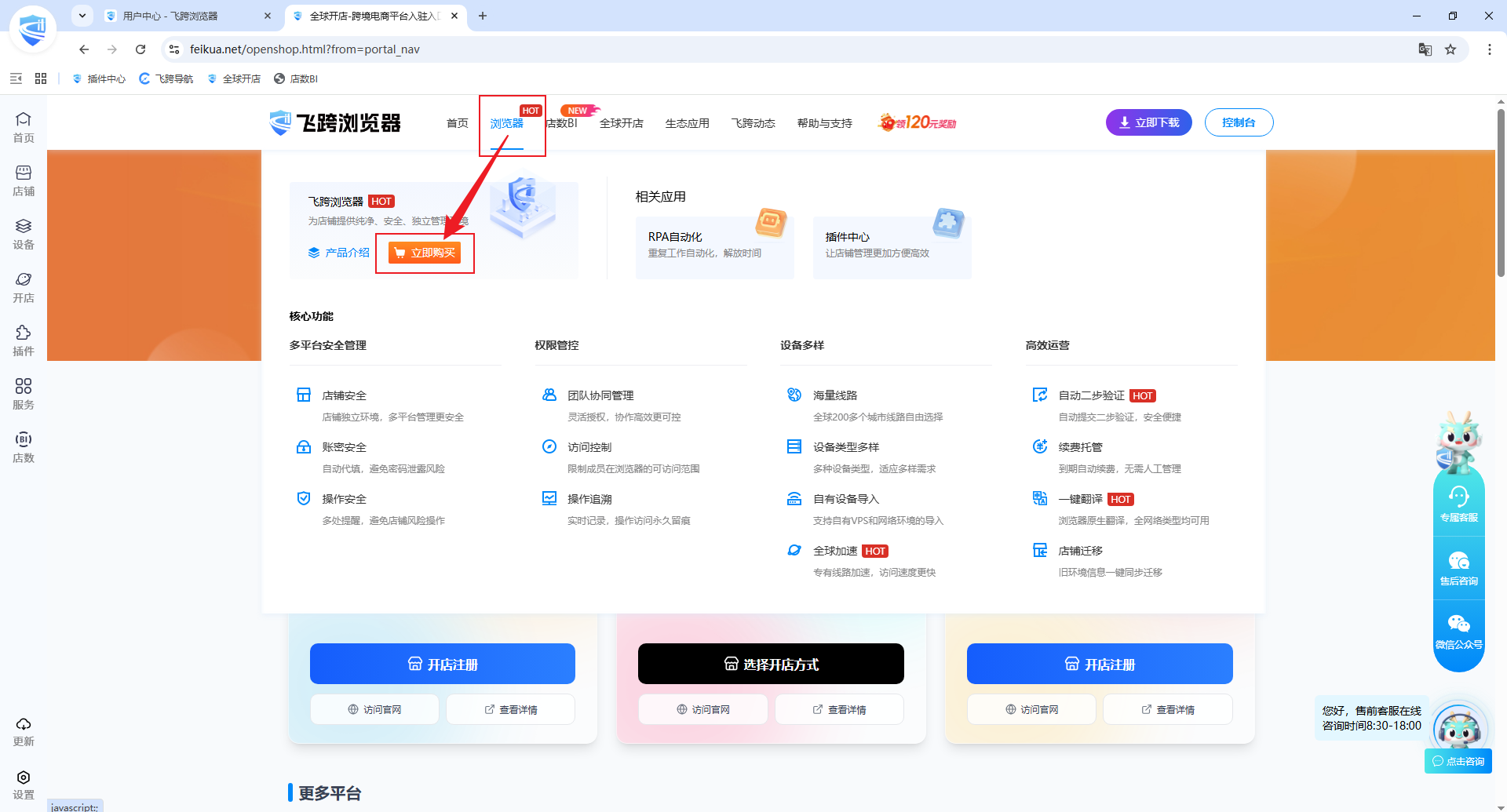
Task: Select 店数BI in the top navigation
Action: (562, 123)
